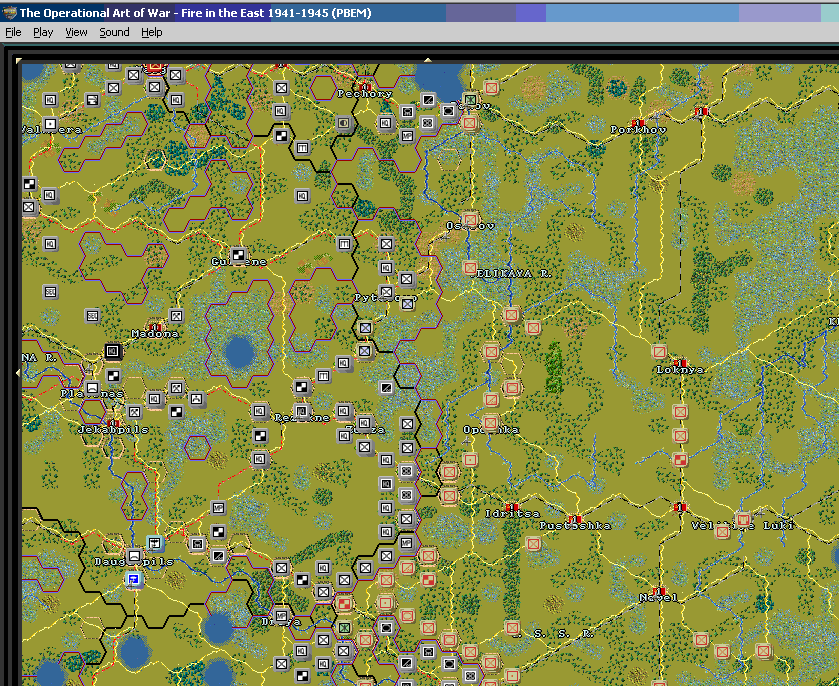Select the red Soviet infantry just below Pskov
This screenshot has height=687, width=839.
[470, 123]
